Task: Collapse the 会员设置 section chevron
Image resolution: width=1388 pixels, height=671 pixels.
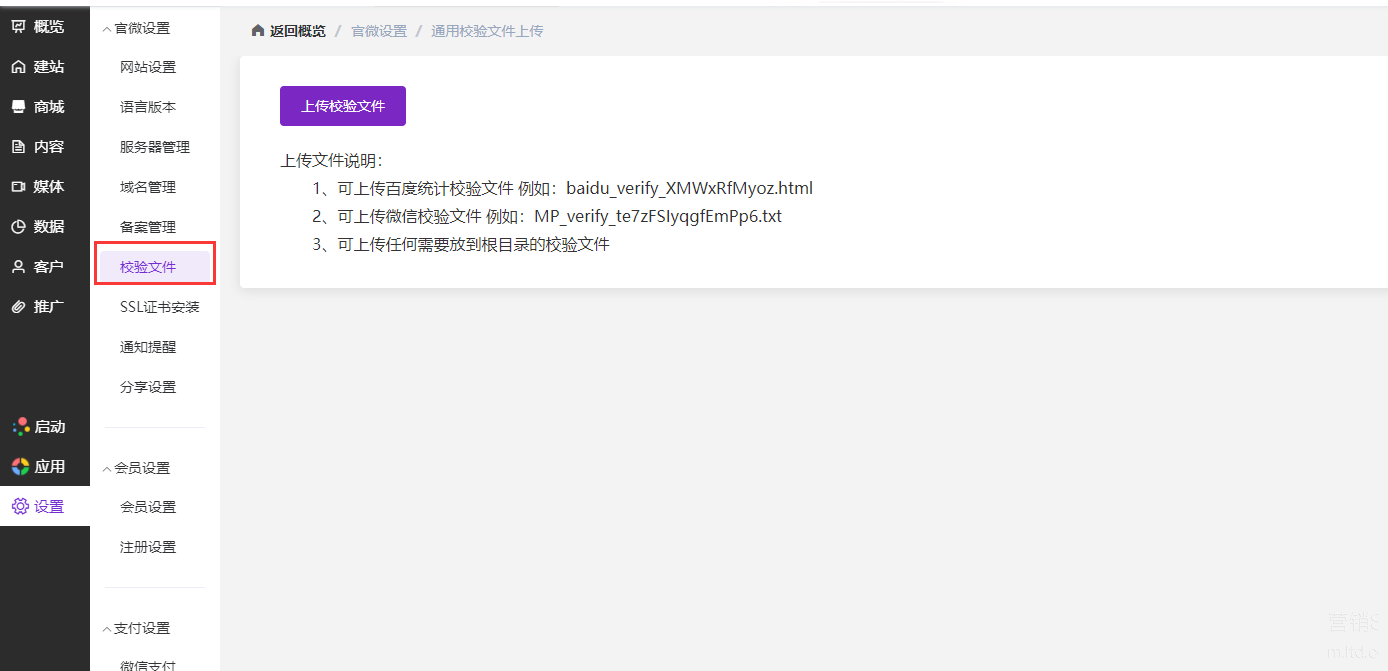Action: (107, 468)
